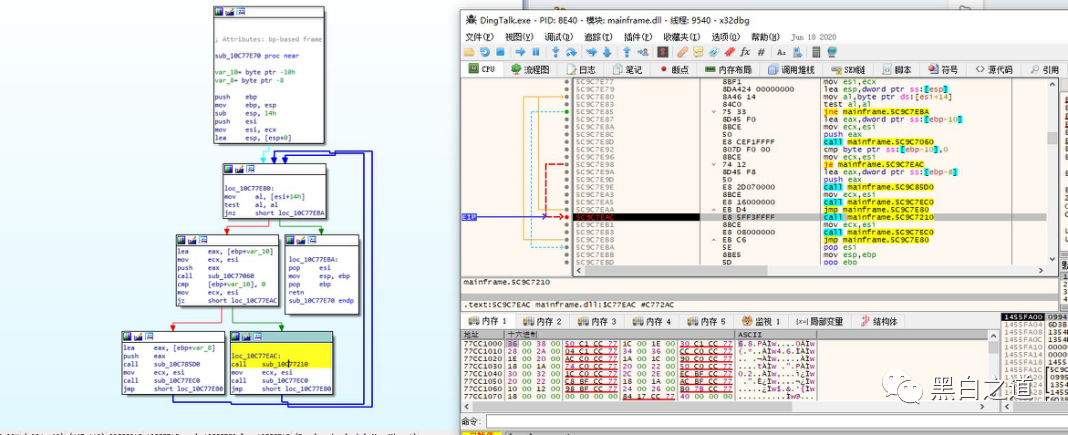Open the 调试 menu
The image size is (1068, 435).
[x=558, y=37]
